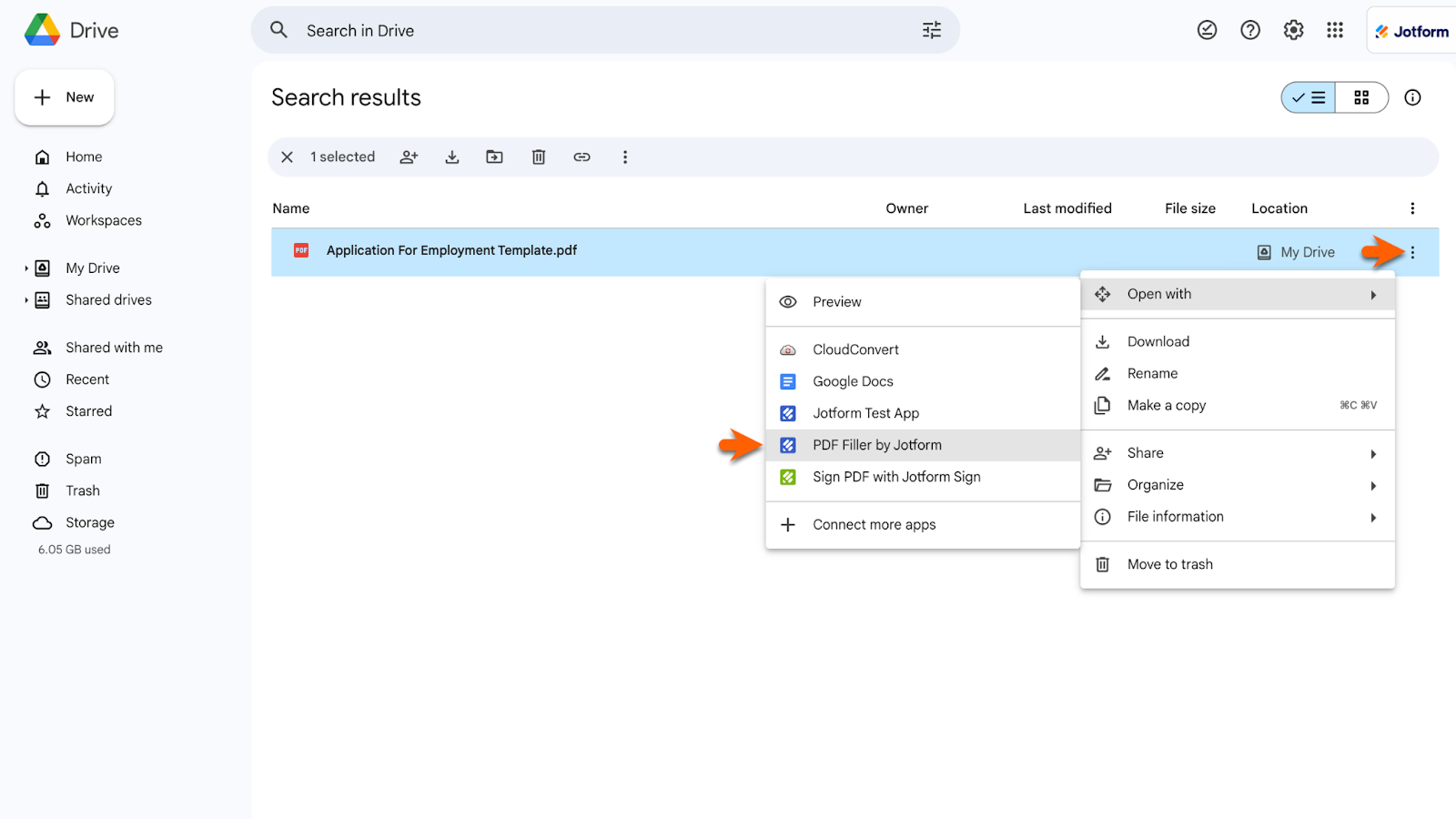Screen dimensions: 1456x819
Task: Open advanced search filter options icon
Action: click(932, 30)
